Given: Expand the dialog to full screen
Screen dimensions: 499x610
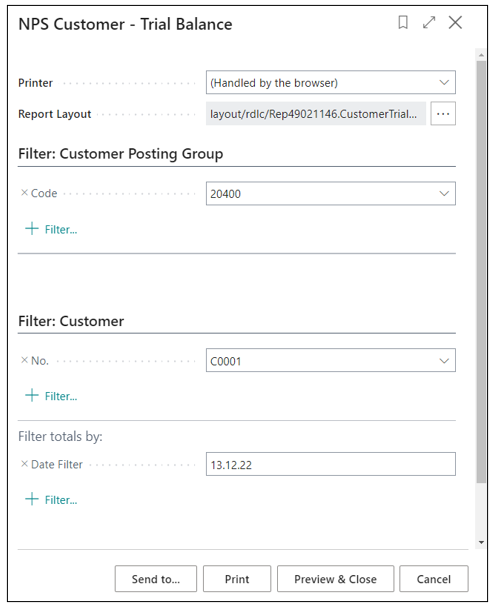Looking at the screenshot, I should (429, 23).
